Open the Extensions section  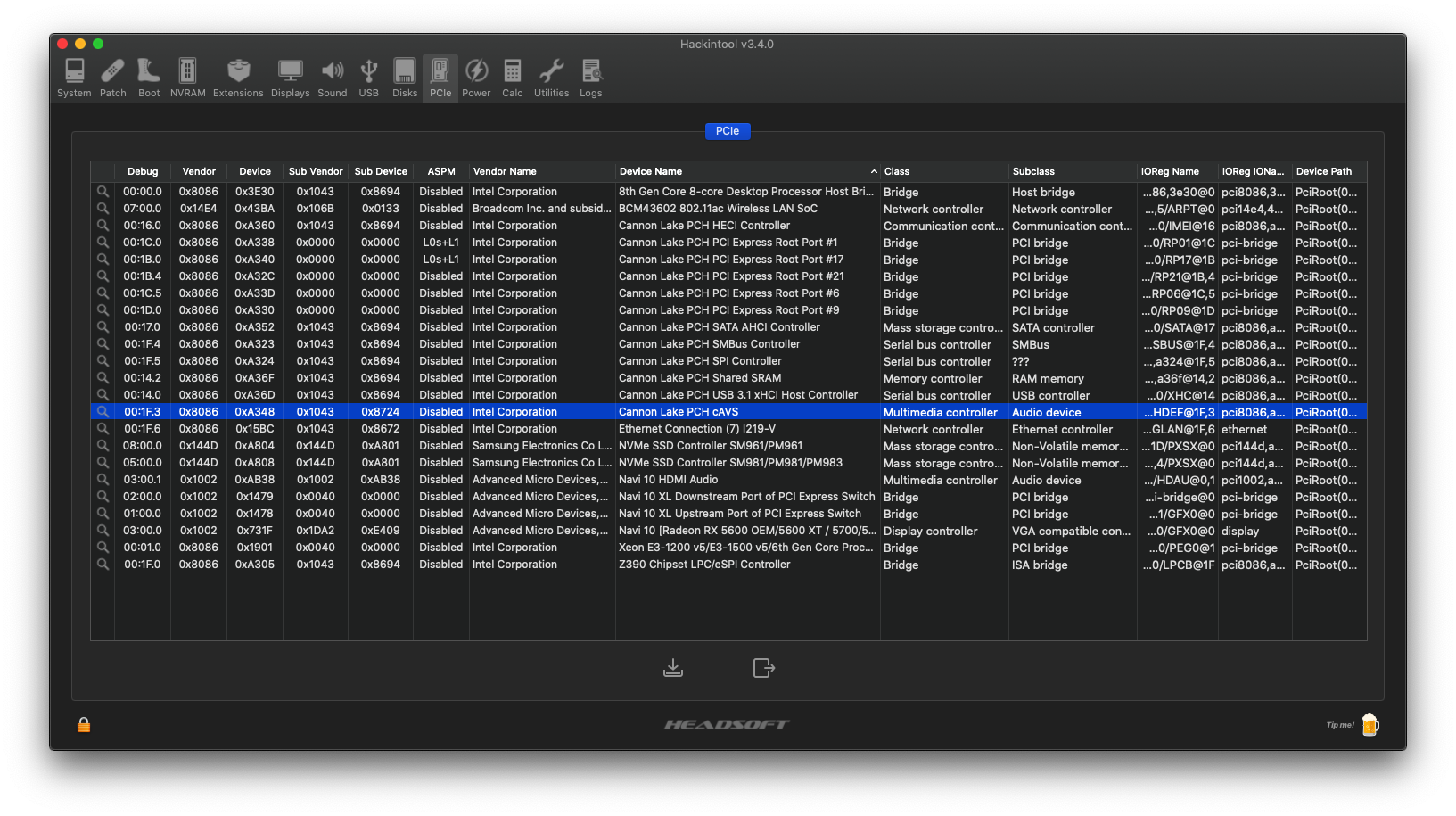tap(238, 78)
